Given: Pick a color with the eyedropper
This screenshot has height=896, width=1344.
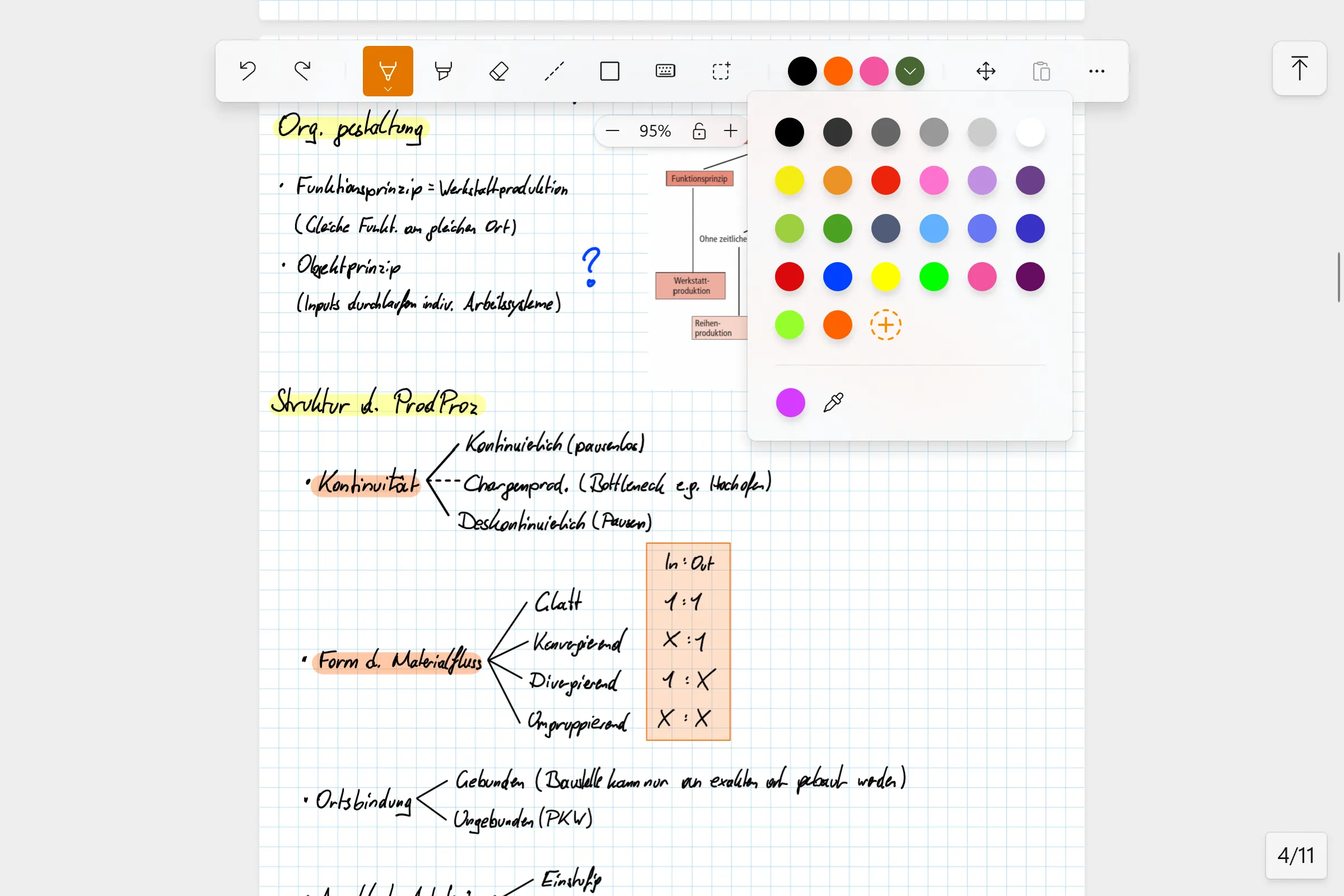Looking at the screenshot, I should pos(833,402).
